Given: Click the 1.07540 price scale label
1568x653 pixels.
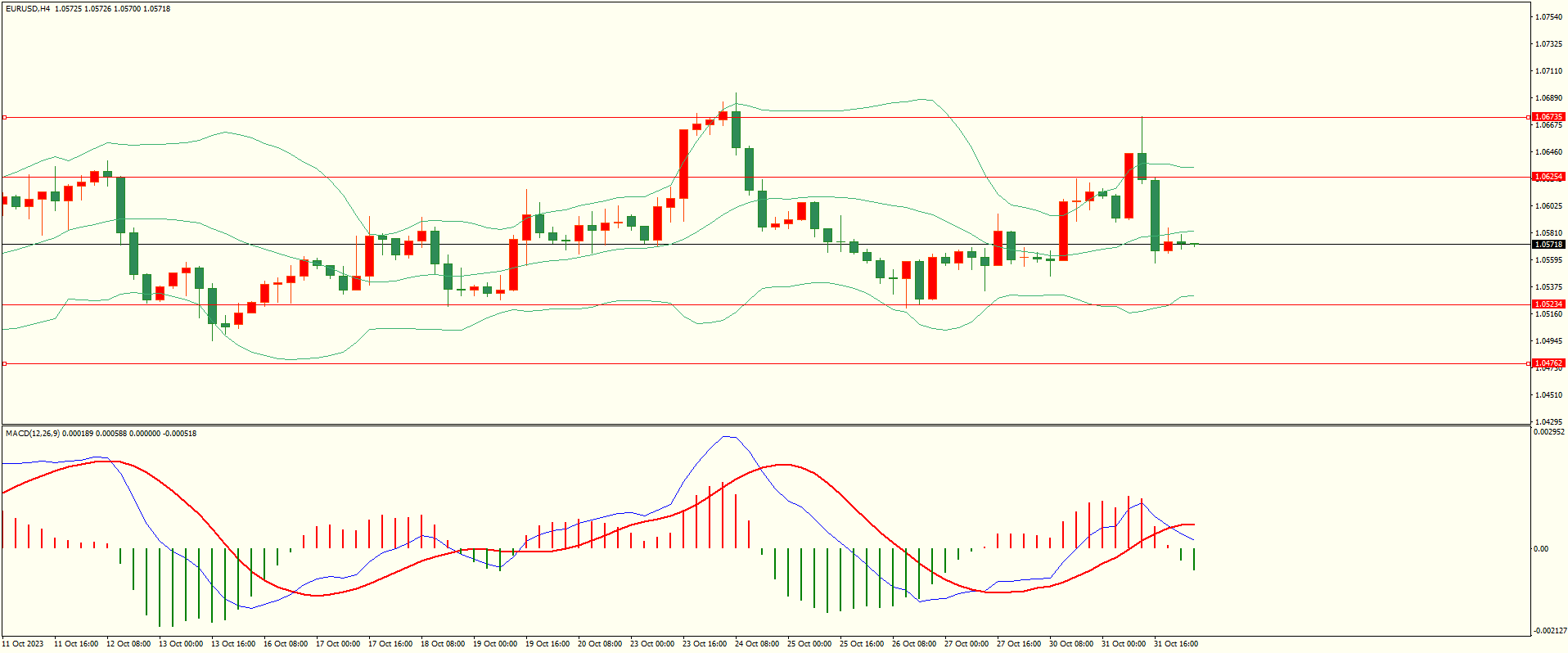Looking at the screenshot, I should (x=1548, y=17).
